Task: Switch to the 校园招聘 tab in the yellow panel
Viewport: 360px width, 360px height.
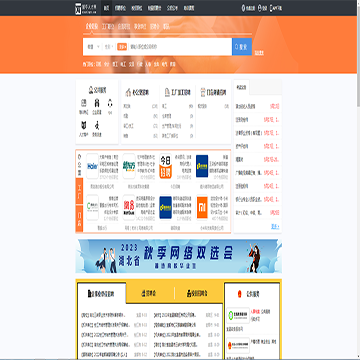Action: point(198,293)
